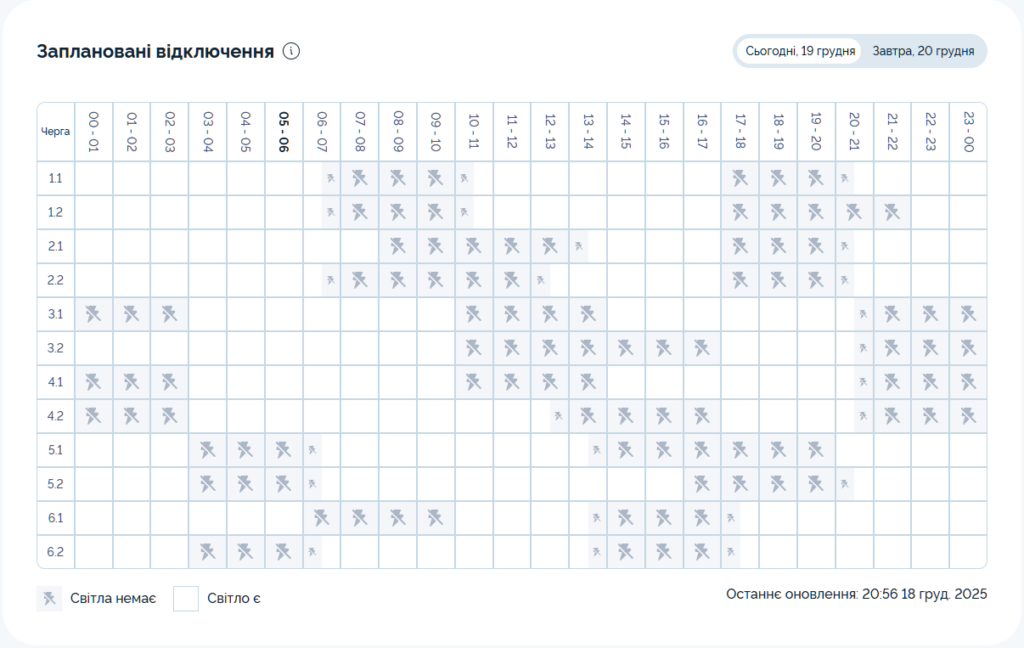The height and width of the screenshot is (648, 1024).
Task: Click the white Світло є legend swatch
Action: pos(186,599)
